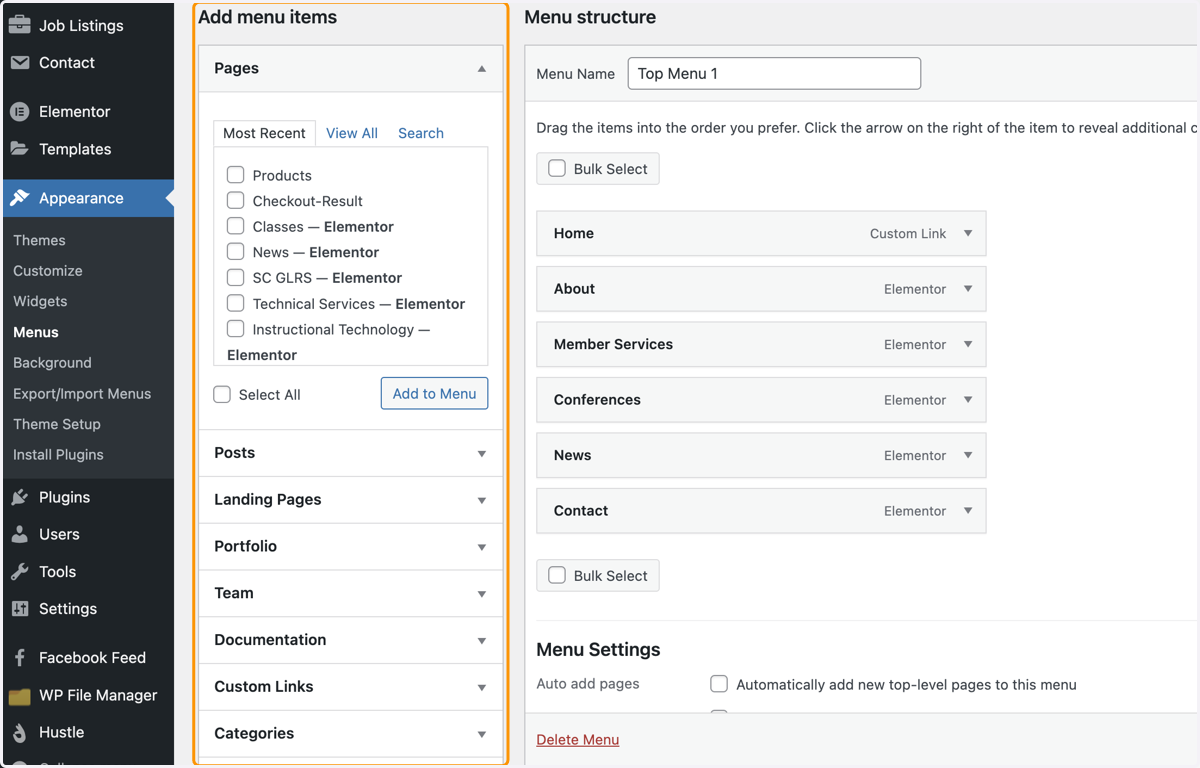
Task: Enable the top Bulk Select checkbox
Action: 557,169
